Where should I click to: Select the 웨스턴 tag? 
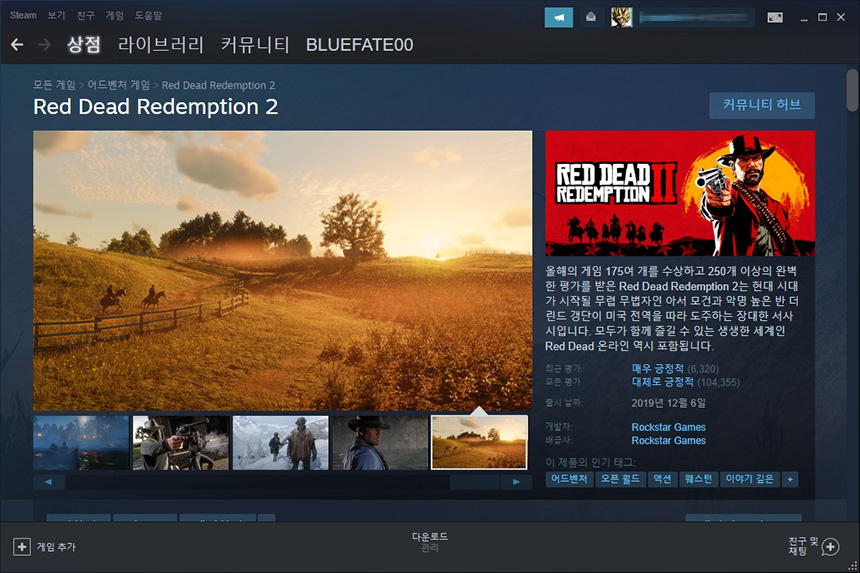698,479
